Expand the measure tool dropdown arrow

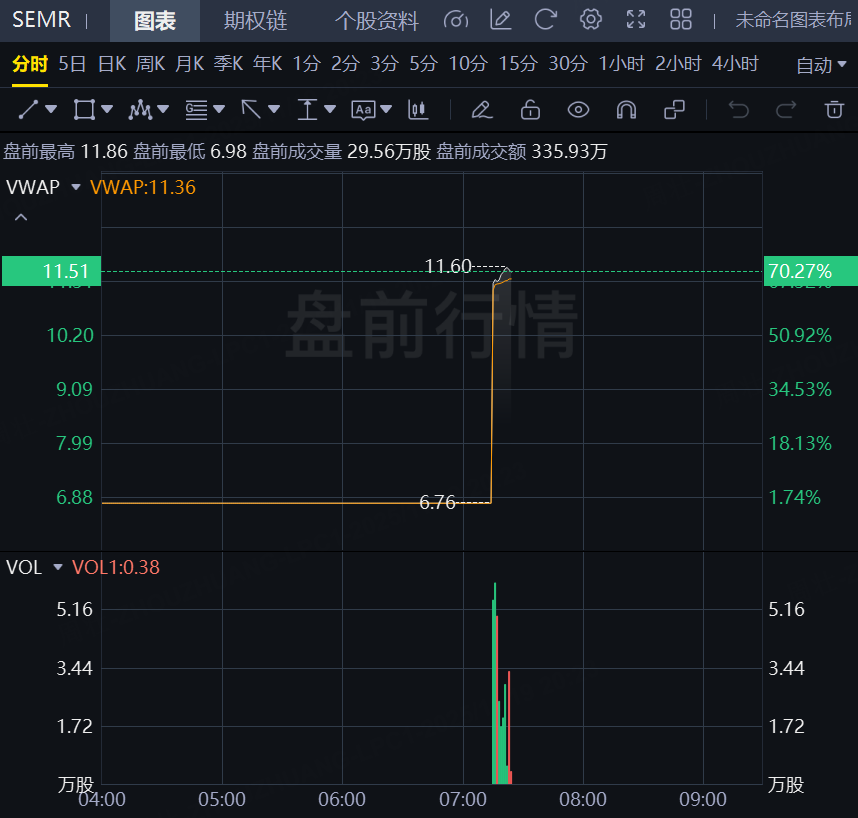330,109
